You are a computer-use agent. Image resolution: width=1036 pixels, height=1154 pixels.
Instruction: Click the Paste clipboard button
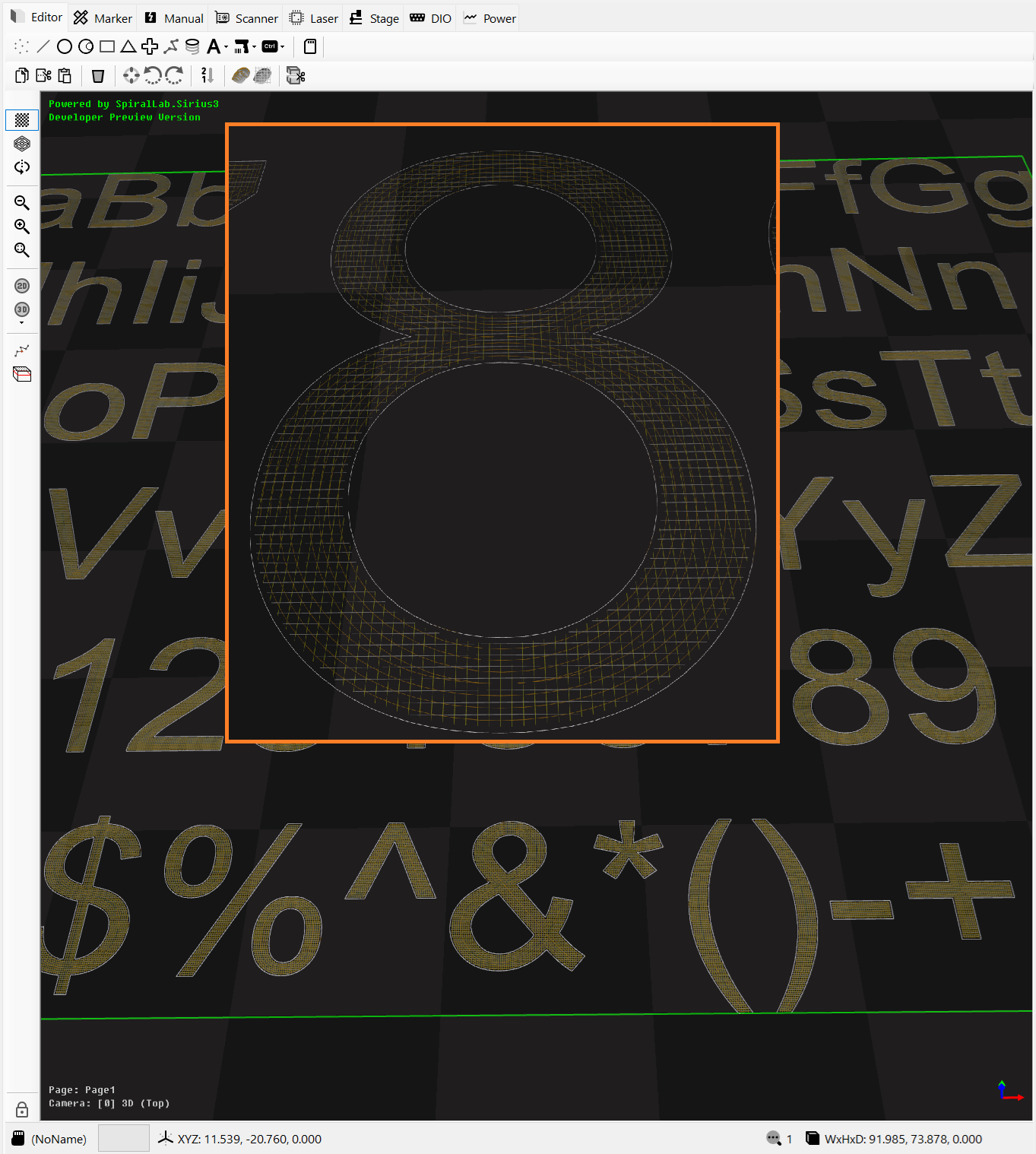coord(65,75)
